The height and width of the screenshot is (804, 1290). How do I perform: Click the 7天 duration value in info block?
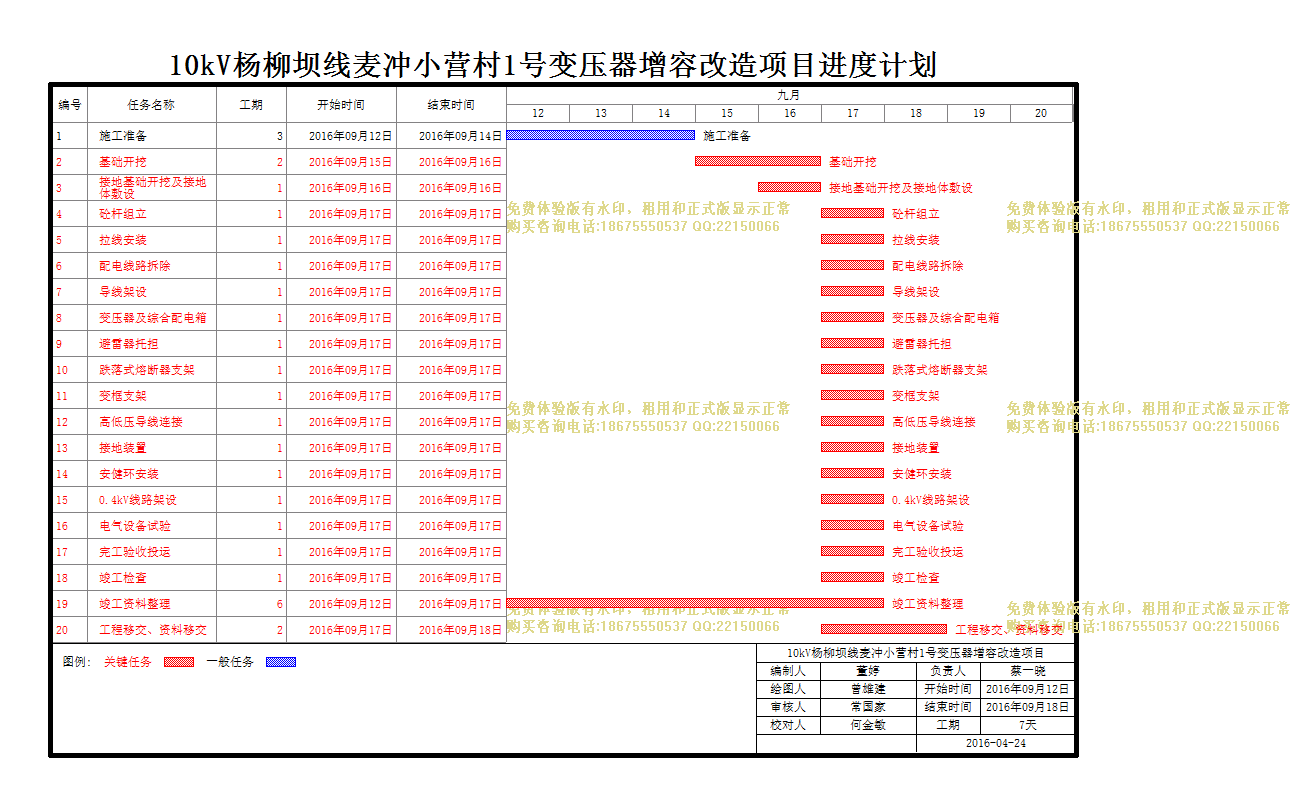click(x=1028, y=725)
